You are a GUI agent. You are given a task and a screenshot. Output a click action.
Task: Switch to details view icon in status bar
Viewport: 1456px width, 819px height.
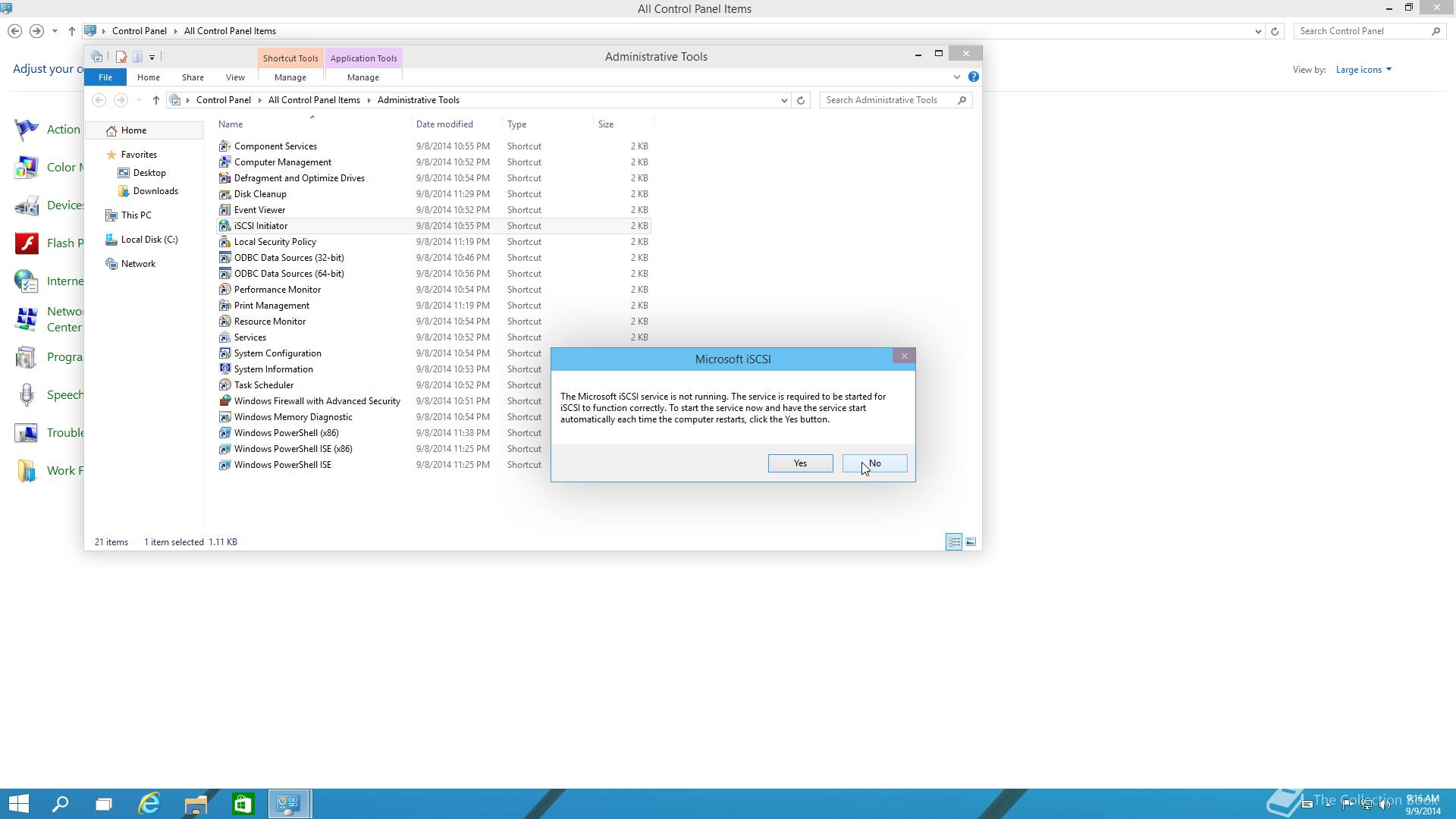(x=954, y=541)
